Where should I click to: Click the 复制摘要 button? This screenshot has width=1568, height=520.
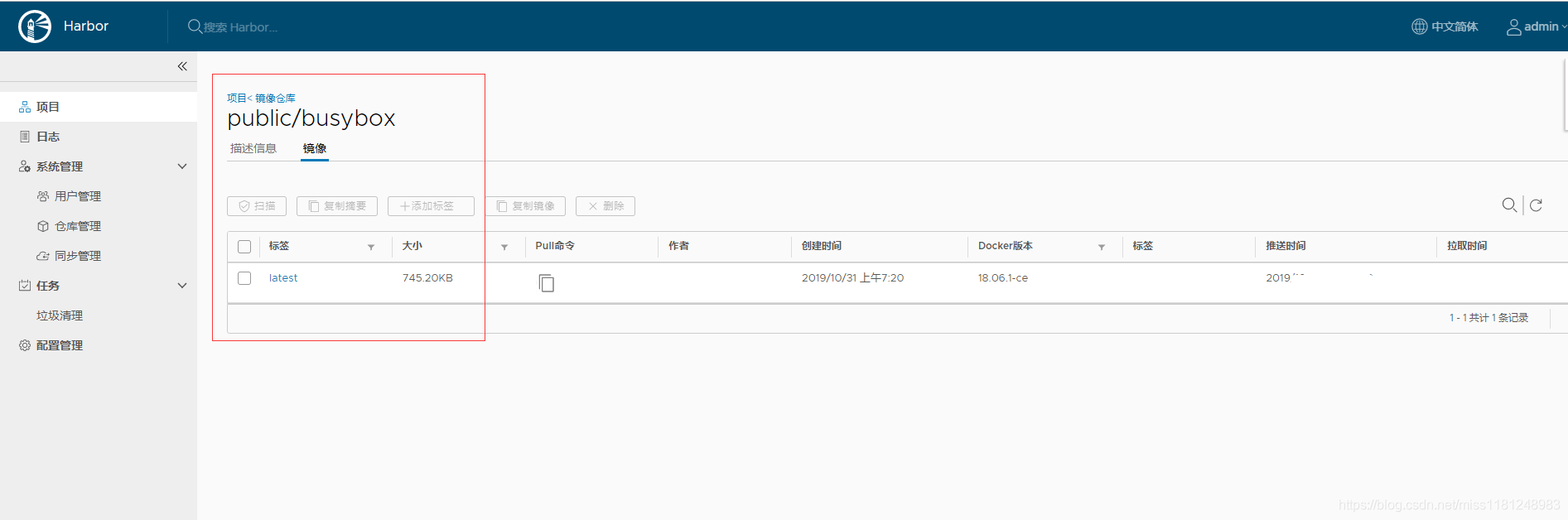337,206
